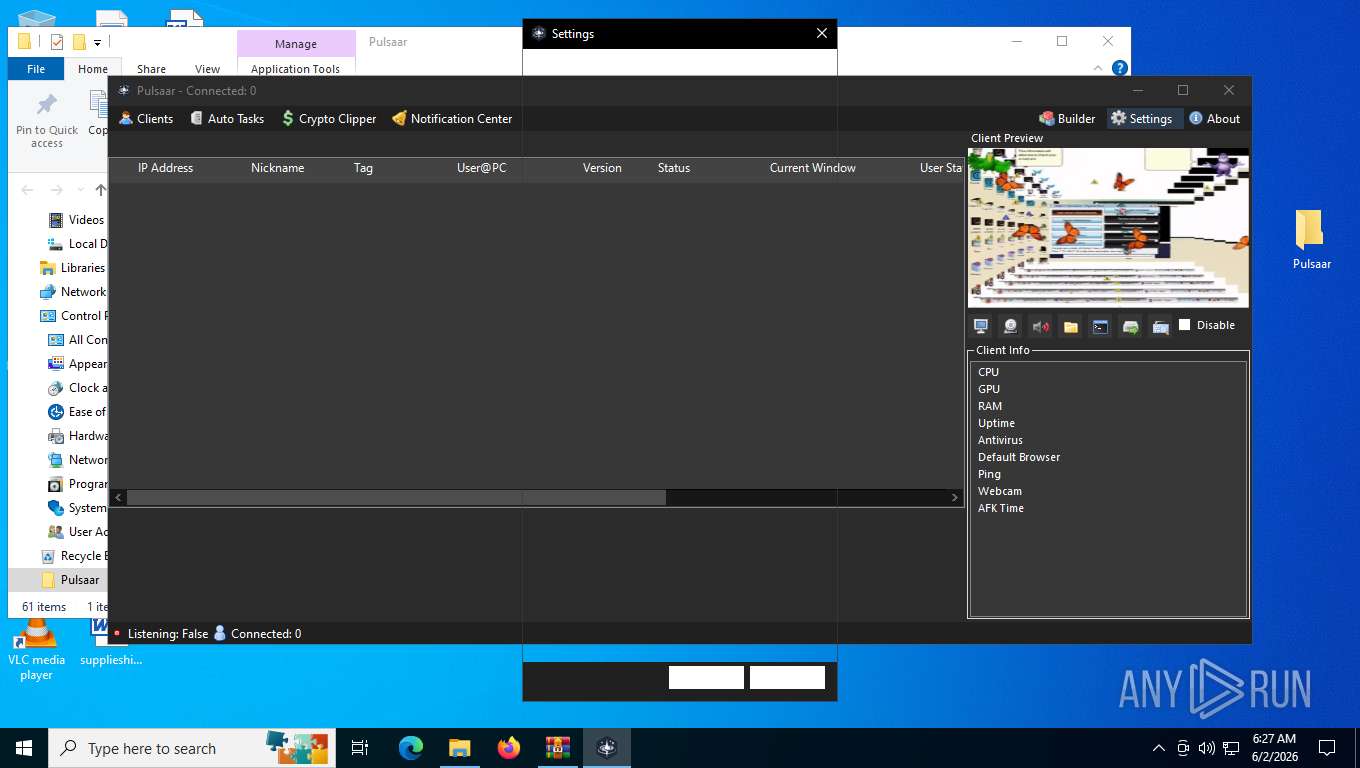
Task: Collapse the Explorer ribbon with the chevron
Action: tap(1099, 68)
